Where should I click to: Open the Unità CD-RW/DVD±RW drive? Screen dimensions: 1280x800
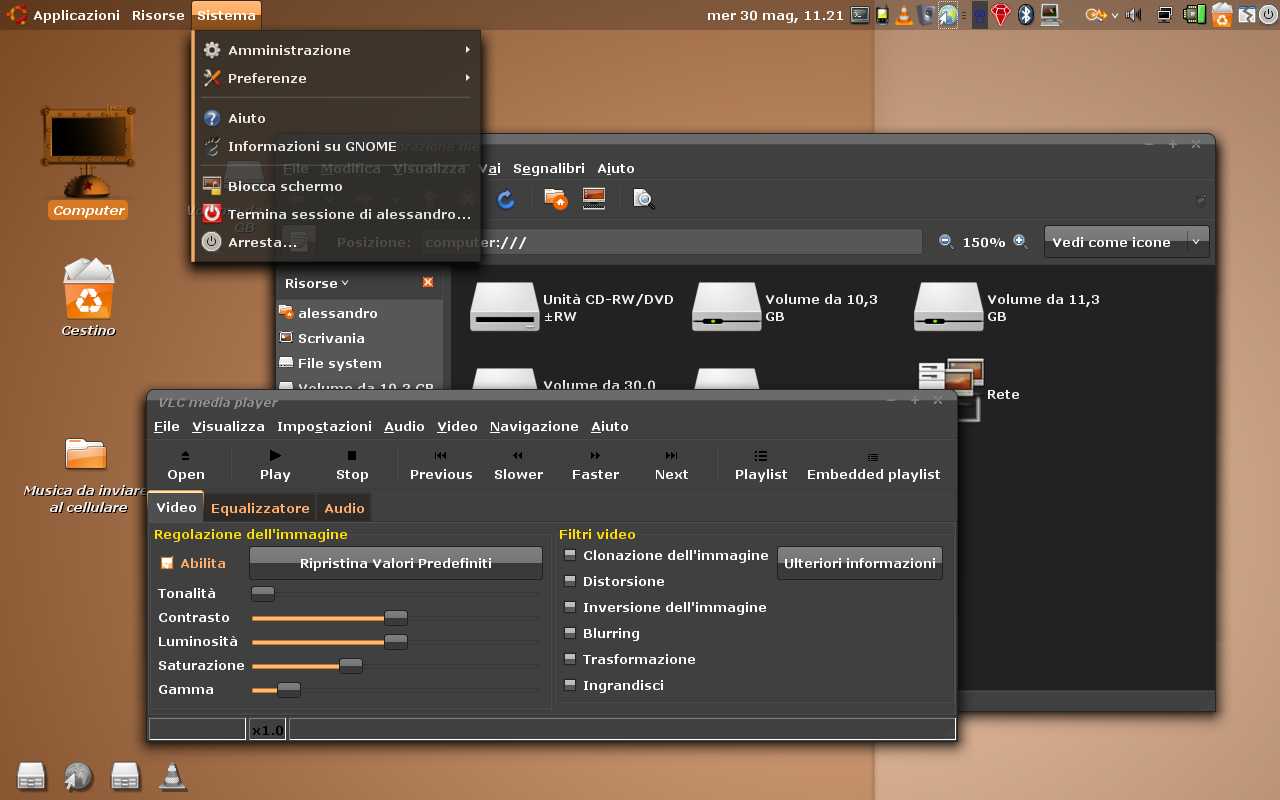(505, 307)
